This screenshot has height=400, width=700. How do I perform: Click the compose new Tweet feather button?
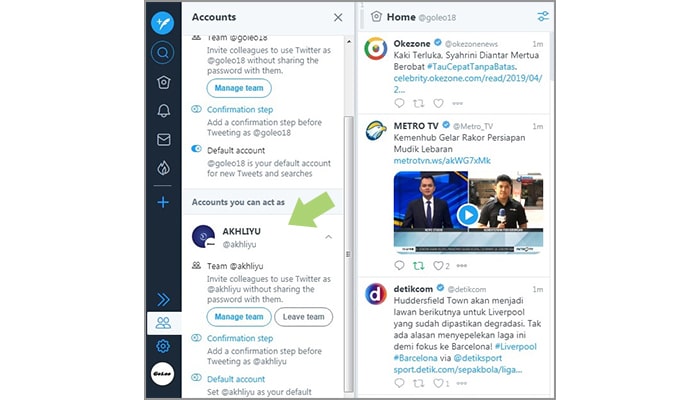(163, 21)
